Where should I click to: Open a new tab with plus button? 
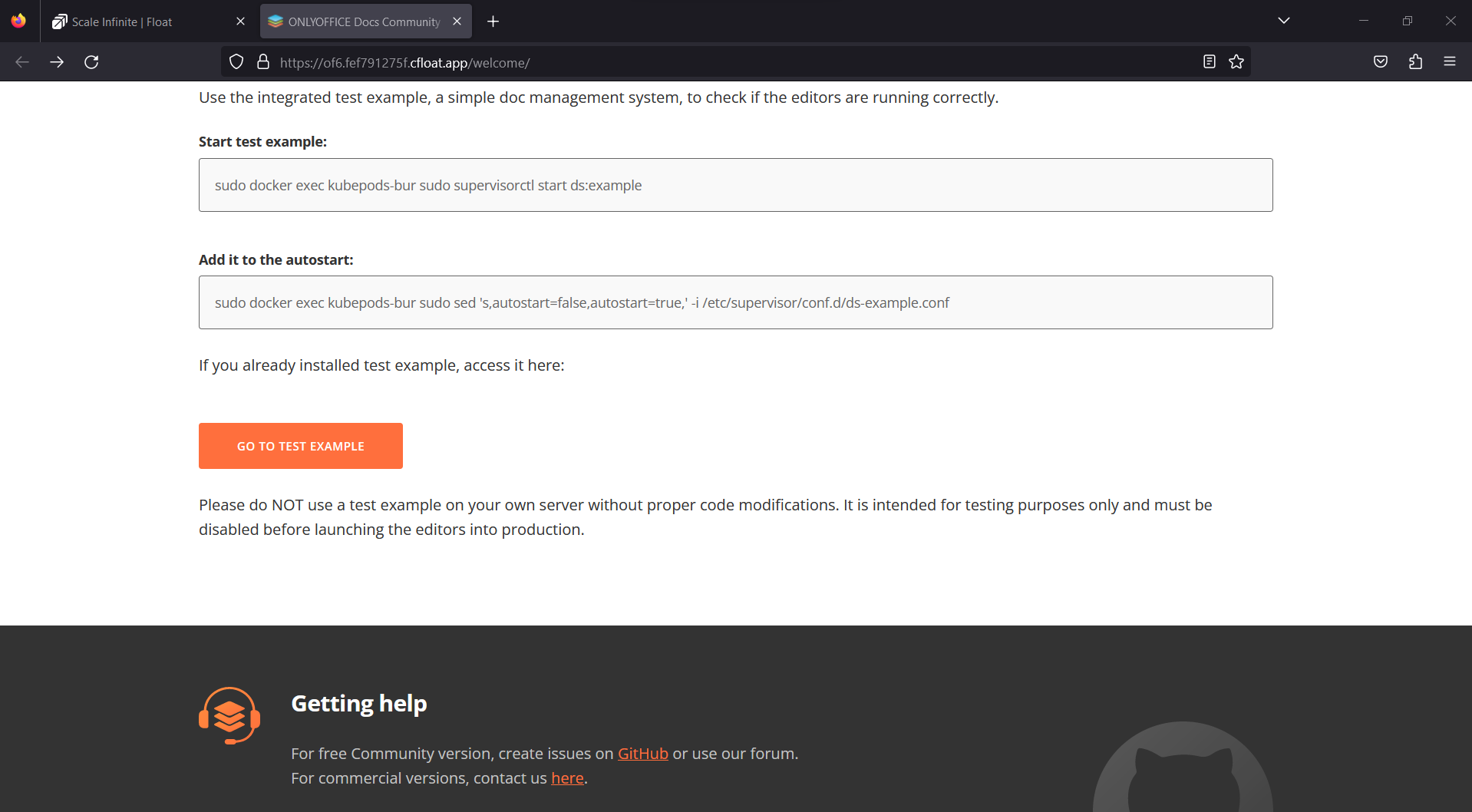493,21
